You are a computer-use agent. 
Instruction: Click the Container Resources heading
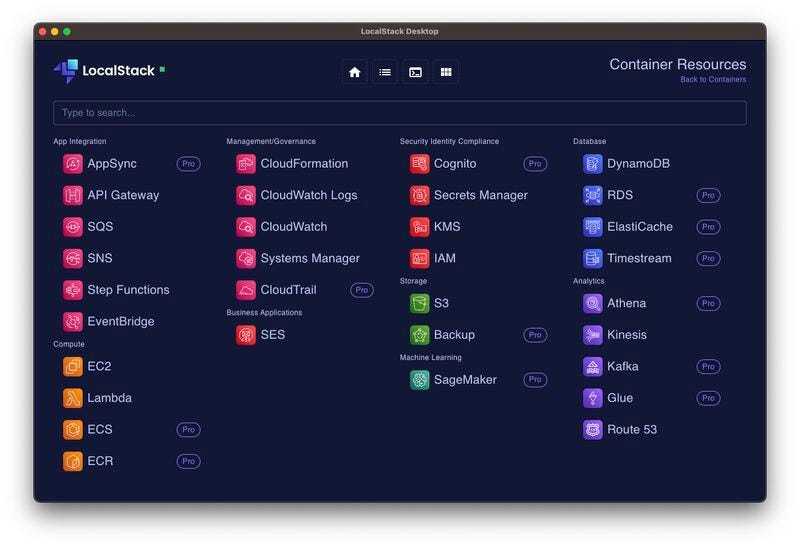pyautogui.click(x=678, y=64)
